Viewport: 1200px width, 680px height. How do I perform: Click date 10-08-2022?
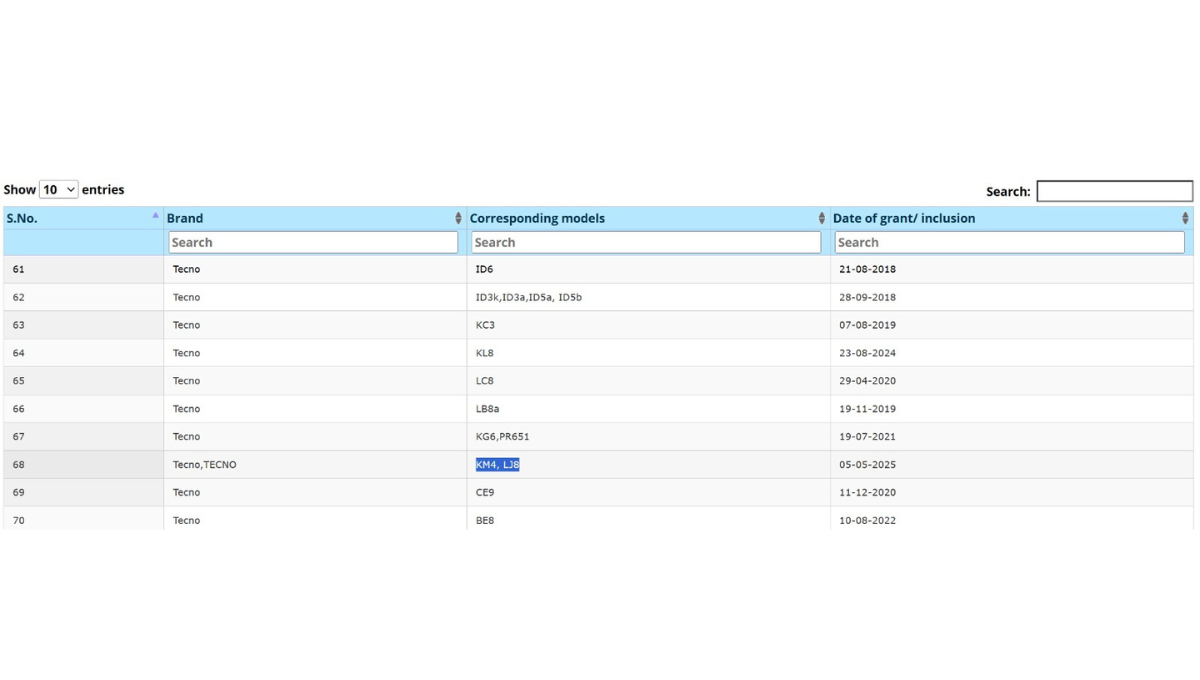coord(868,521)
